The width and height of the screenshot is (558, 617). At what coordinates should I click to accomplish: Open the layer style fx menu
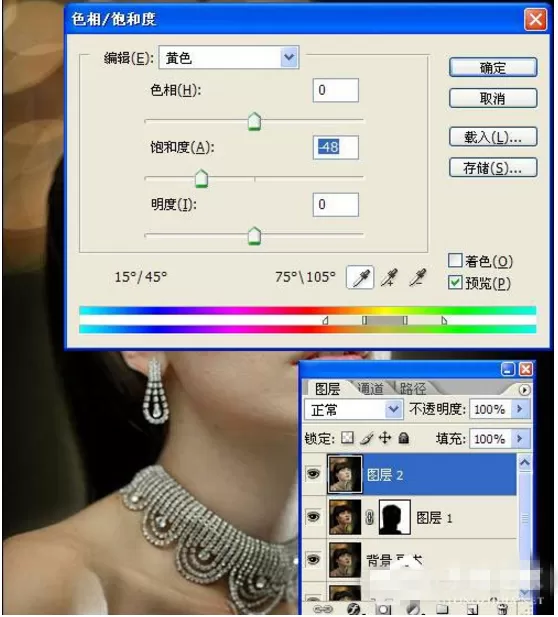tap(354, 609)
